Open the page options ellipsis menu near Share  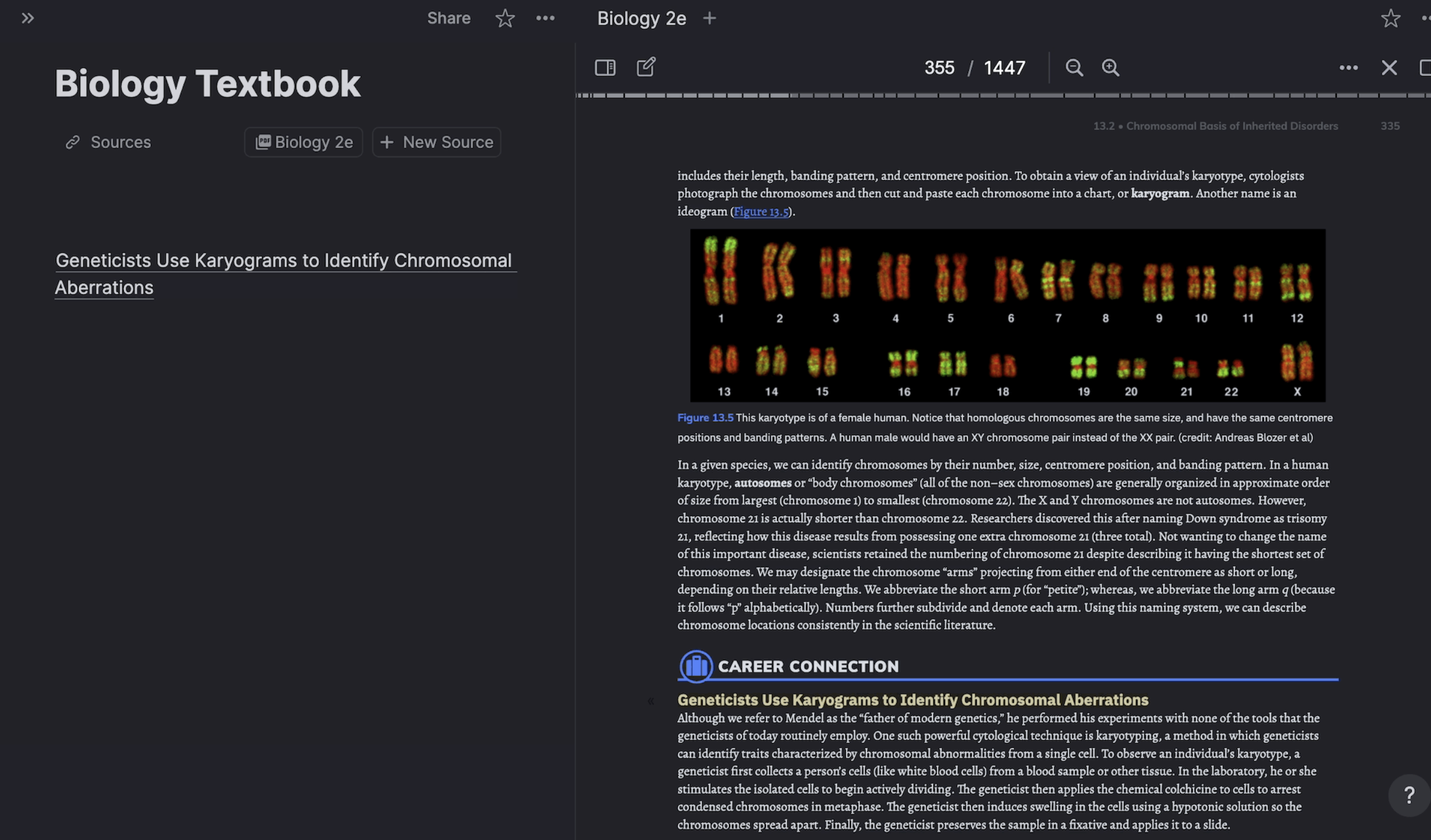pyautogui.click(x=545, y=18)
